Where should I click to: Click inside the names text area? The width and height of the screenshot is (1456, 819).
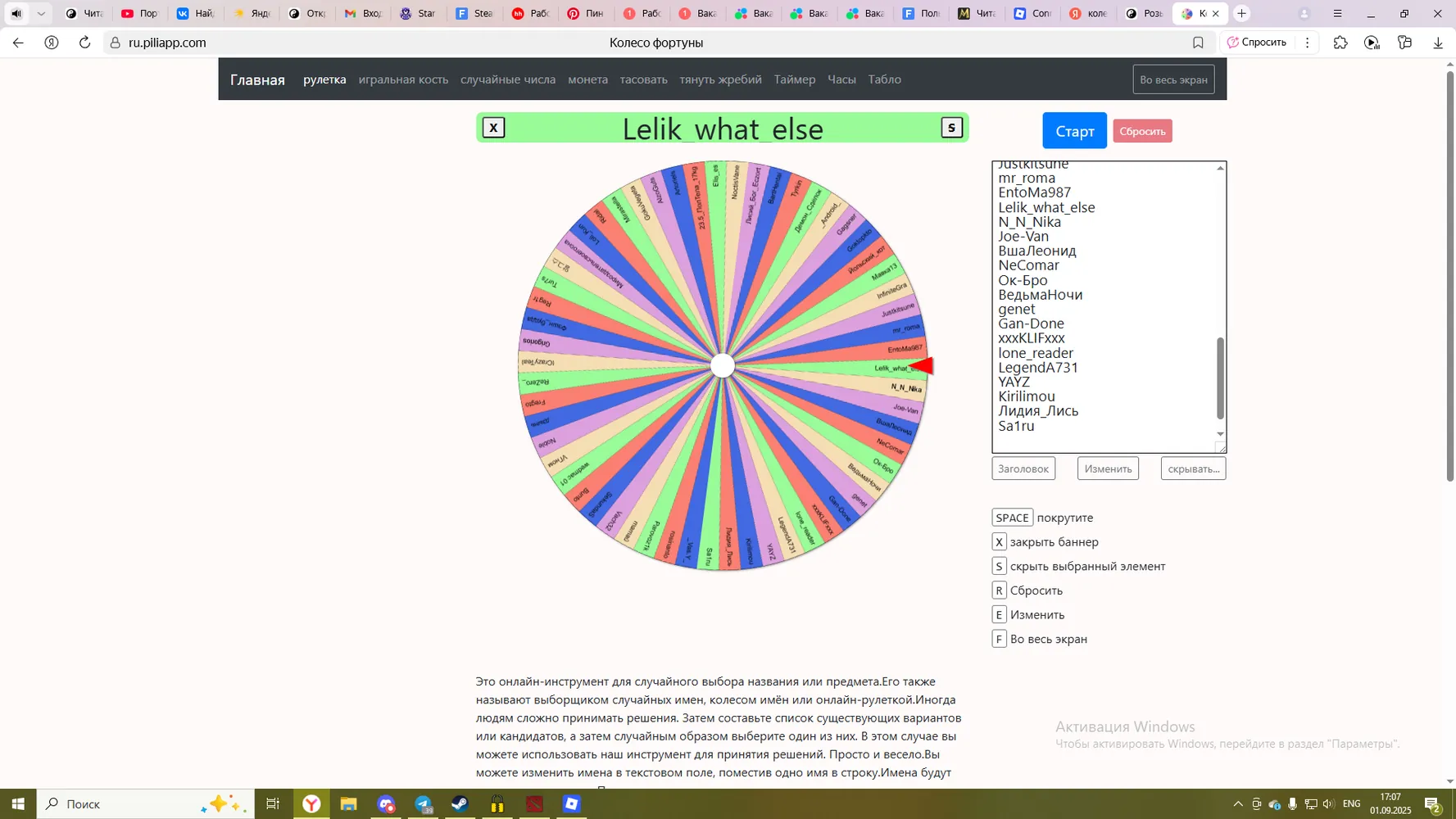pos(1103,307)
